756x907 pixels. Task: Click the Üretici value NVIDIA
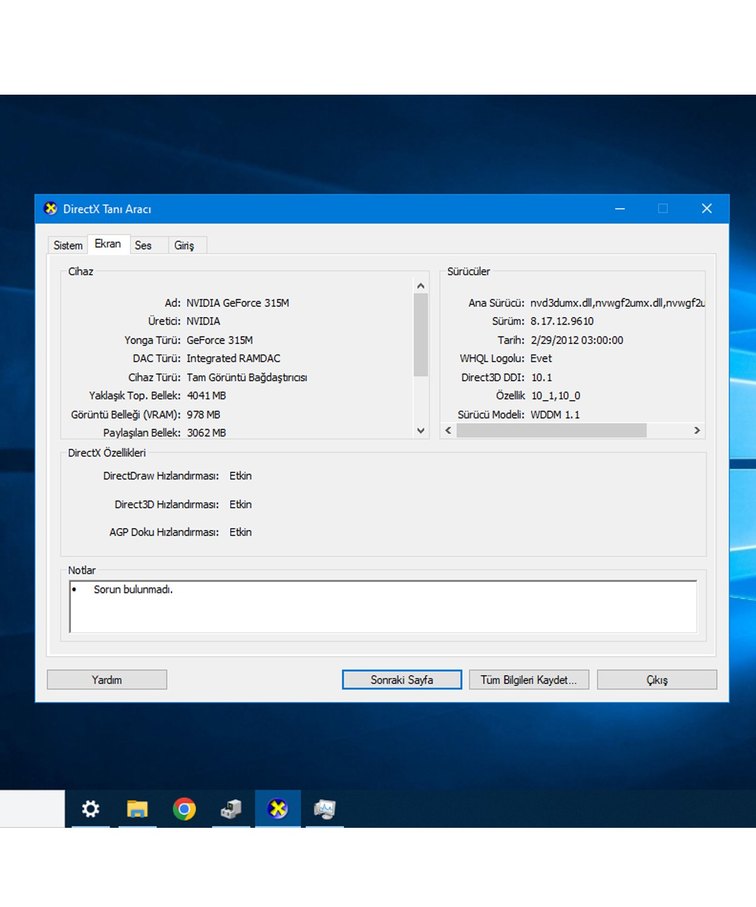pos(203,321)
